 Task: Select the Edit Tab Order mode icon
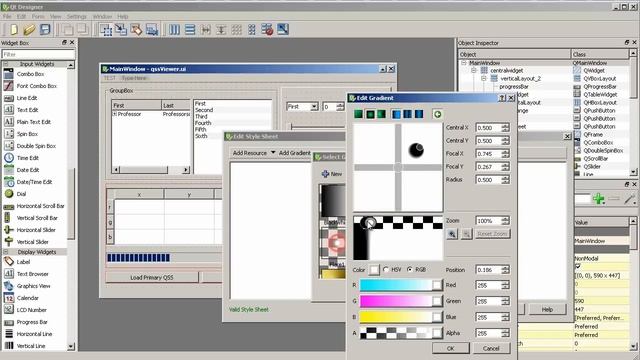tap(152, 29)
